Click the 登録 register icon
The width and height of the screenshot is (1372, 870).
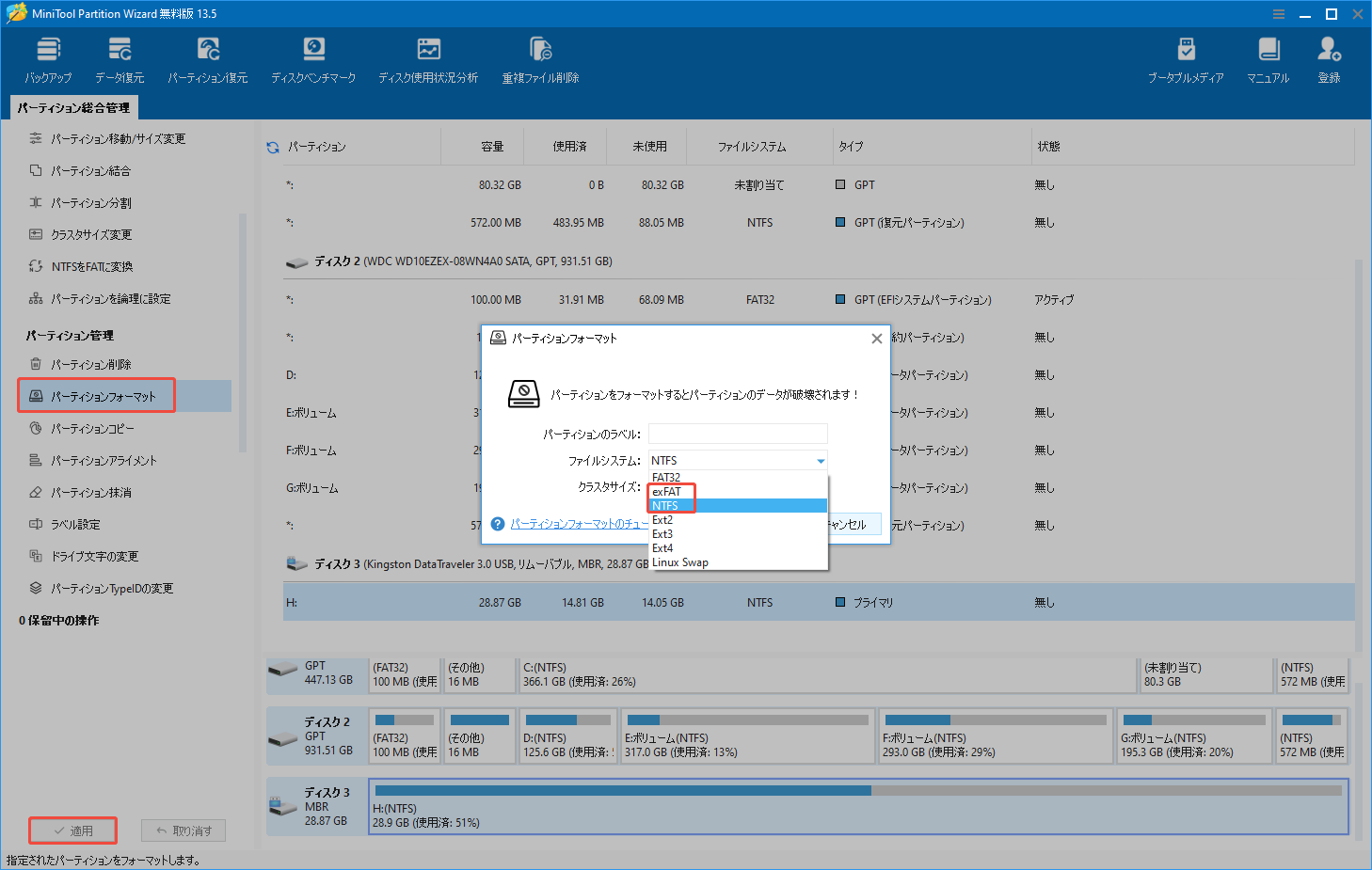[x=1329, y=60]
